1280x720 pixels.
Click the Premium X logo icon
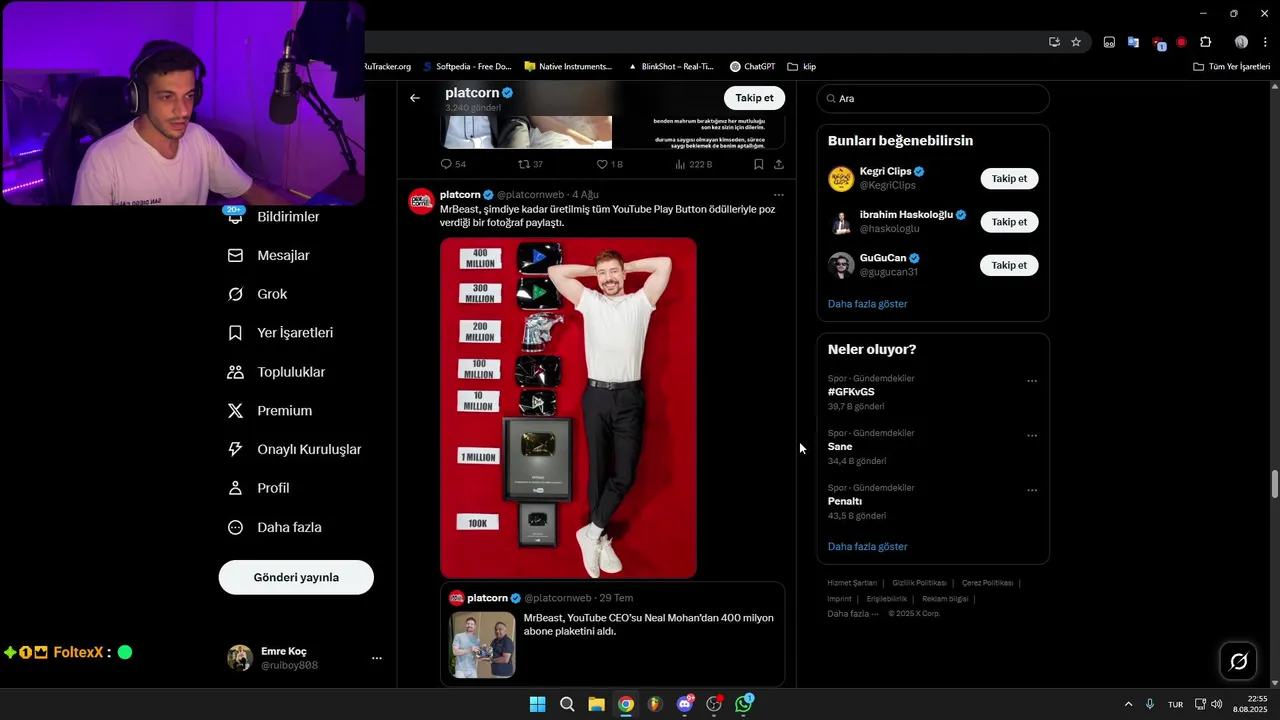[x=235, y=411]
